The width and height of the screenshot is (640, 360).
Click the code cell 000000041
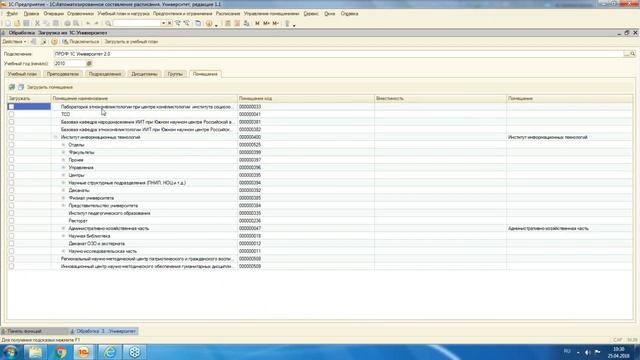pos(306,114)
